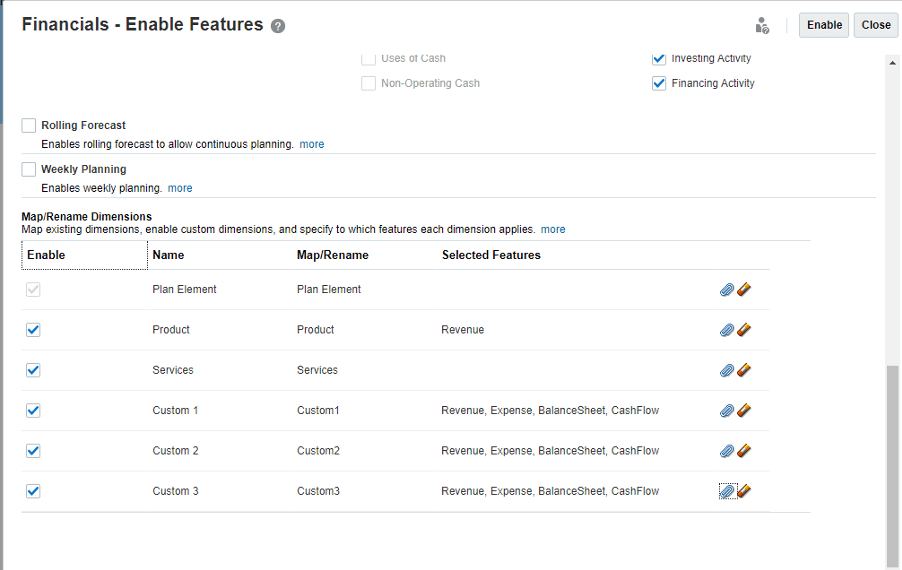Click the paperclip icon in Product row
This screenshot has height=570, width=902.
pos(727,330)
